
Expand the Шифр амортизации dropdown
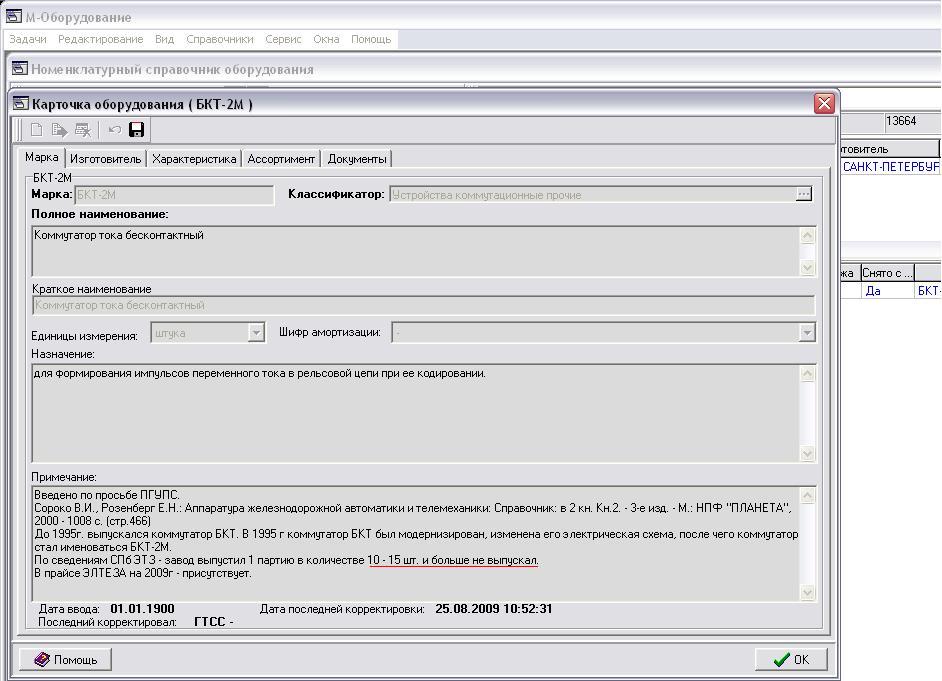pos(807,333)
